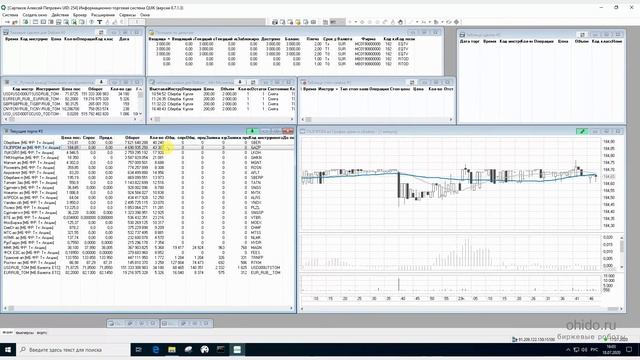
Task: Open the Создать окно menu
Action: 35,15
